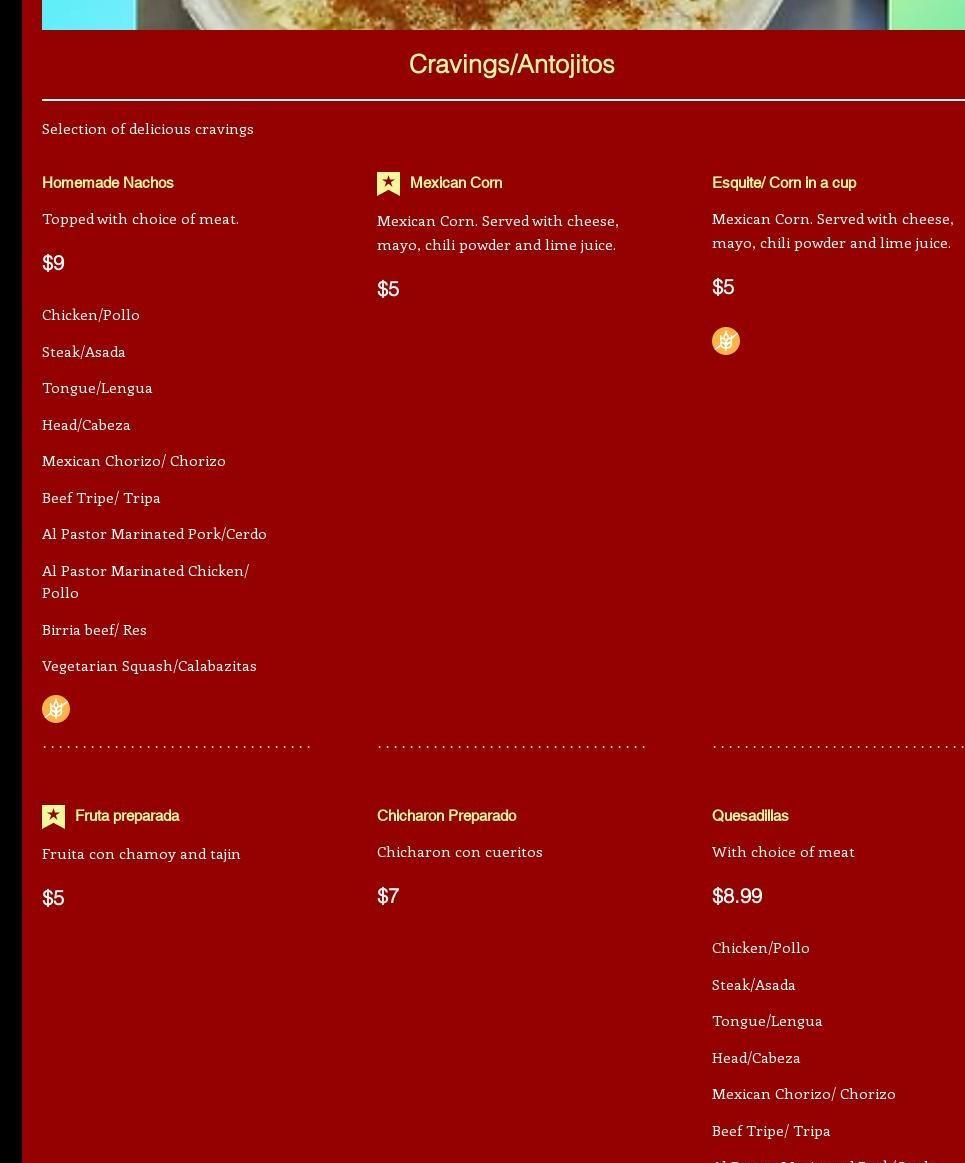Image resolution: width=965 pixels, height=1163 pixels.
Task: Open the Homemade Nachos item
Action: pyautogui.click(x=108, y=183)
